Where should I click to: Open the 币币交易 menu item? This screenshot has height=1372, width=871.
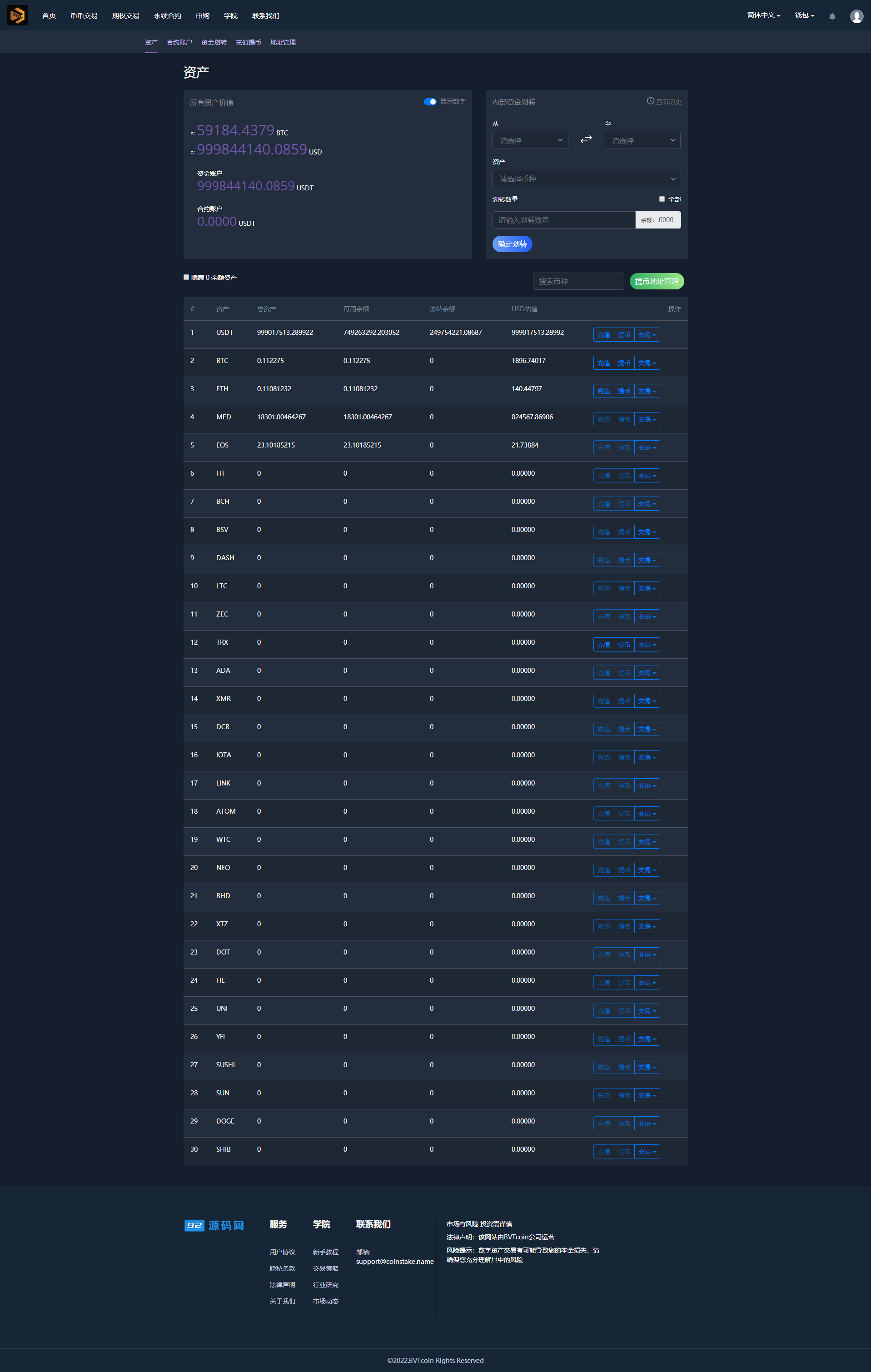[84, 15]
